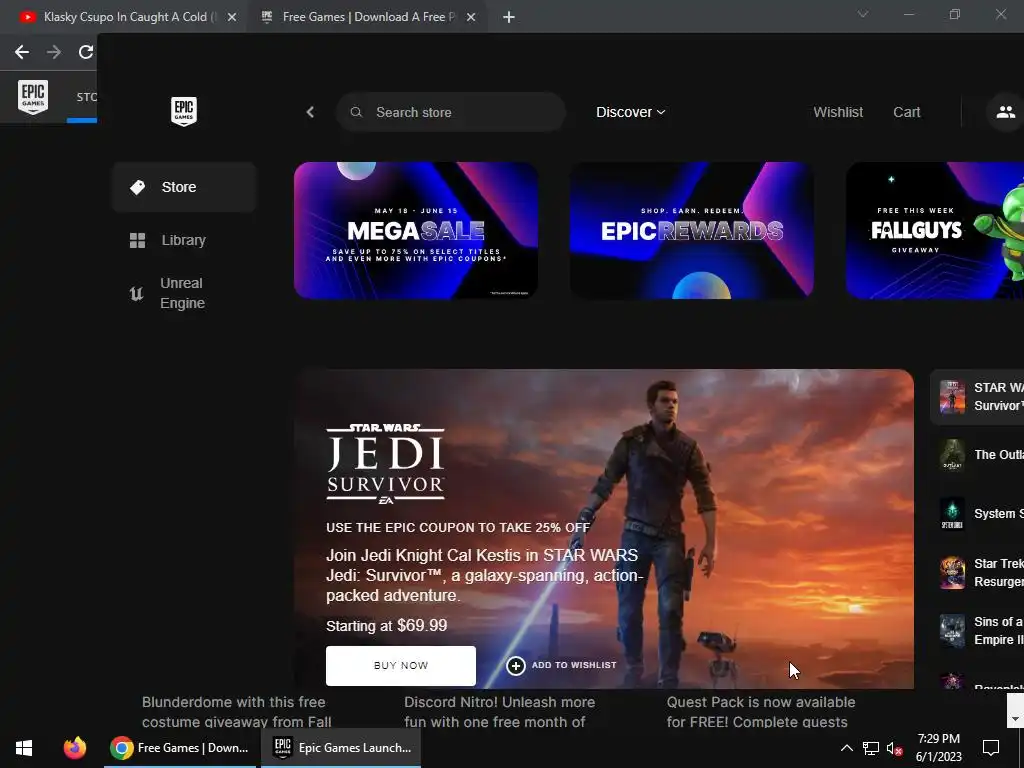Screen dimensions: 1024x768
Task: Select The Outlast entry in side list
Action: coord(977,455)
